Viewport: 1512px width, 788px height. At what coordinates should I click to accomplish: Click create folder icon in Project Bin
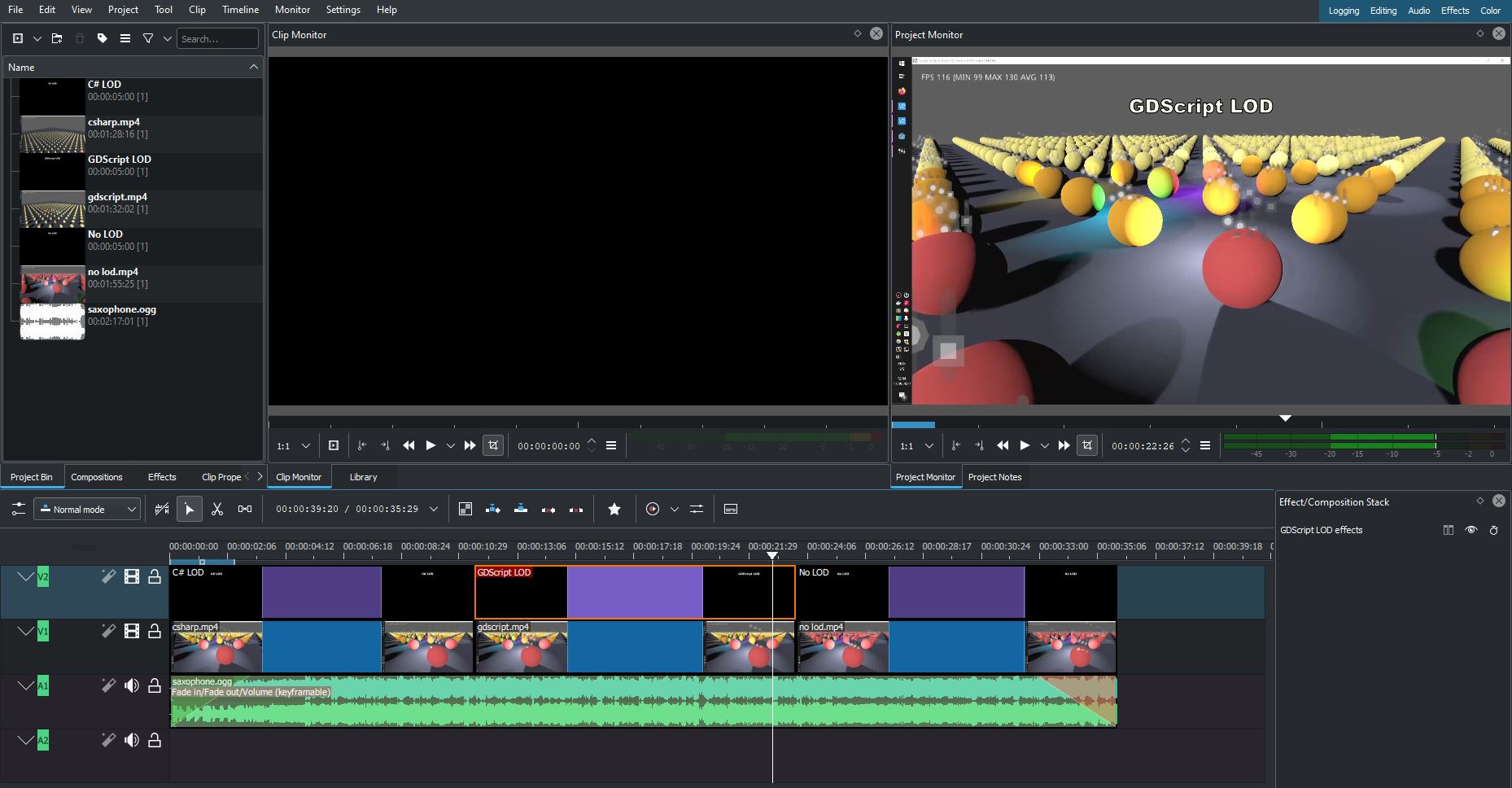pos(57,38)
